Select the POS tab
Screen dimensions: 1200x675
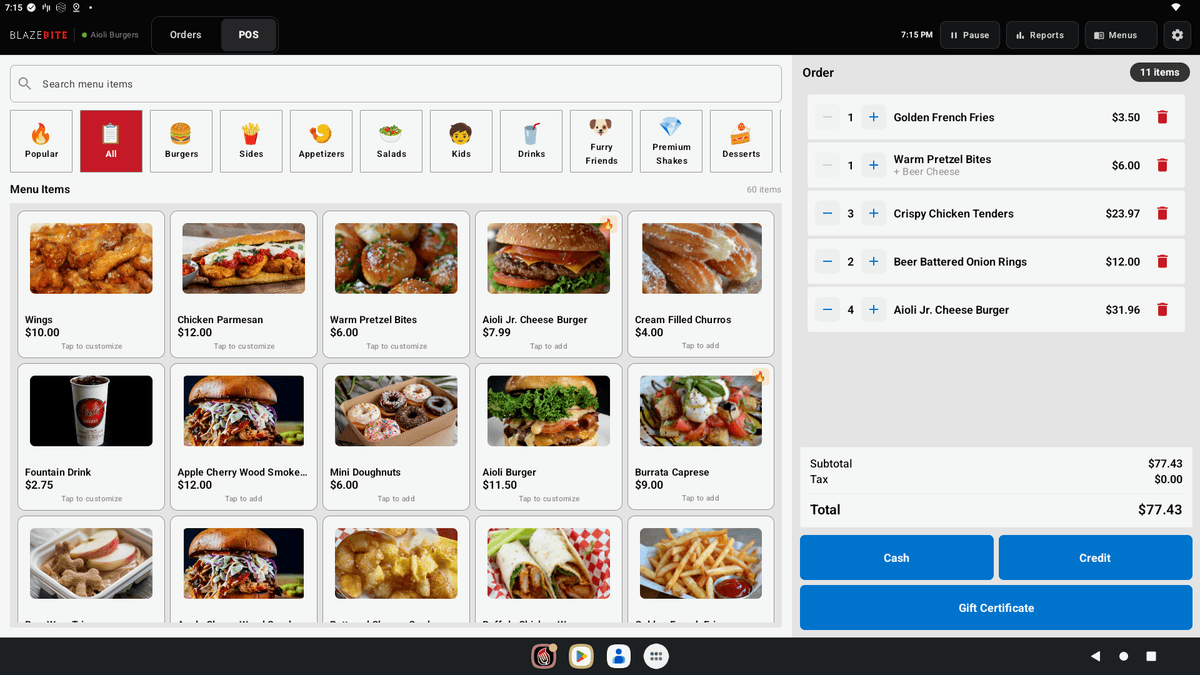coord(248,35)
